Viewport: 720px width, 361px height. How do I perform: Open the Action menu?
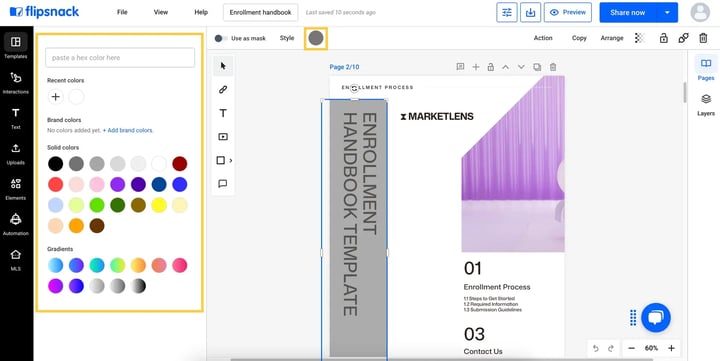coord(543,38)
